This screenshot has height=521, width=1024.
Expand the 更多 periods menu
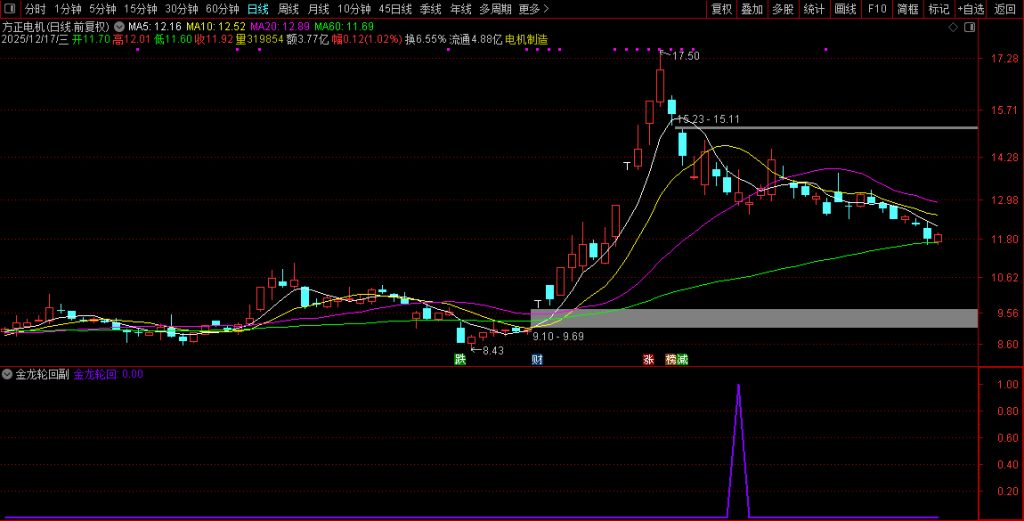click(x=534, y=9)
